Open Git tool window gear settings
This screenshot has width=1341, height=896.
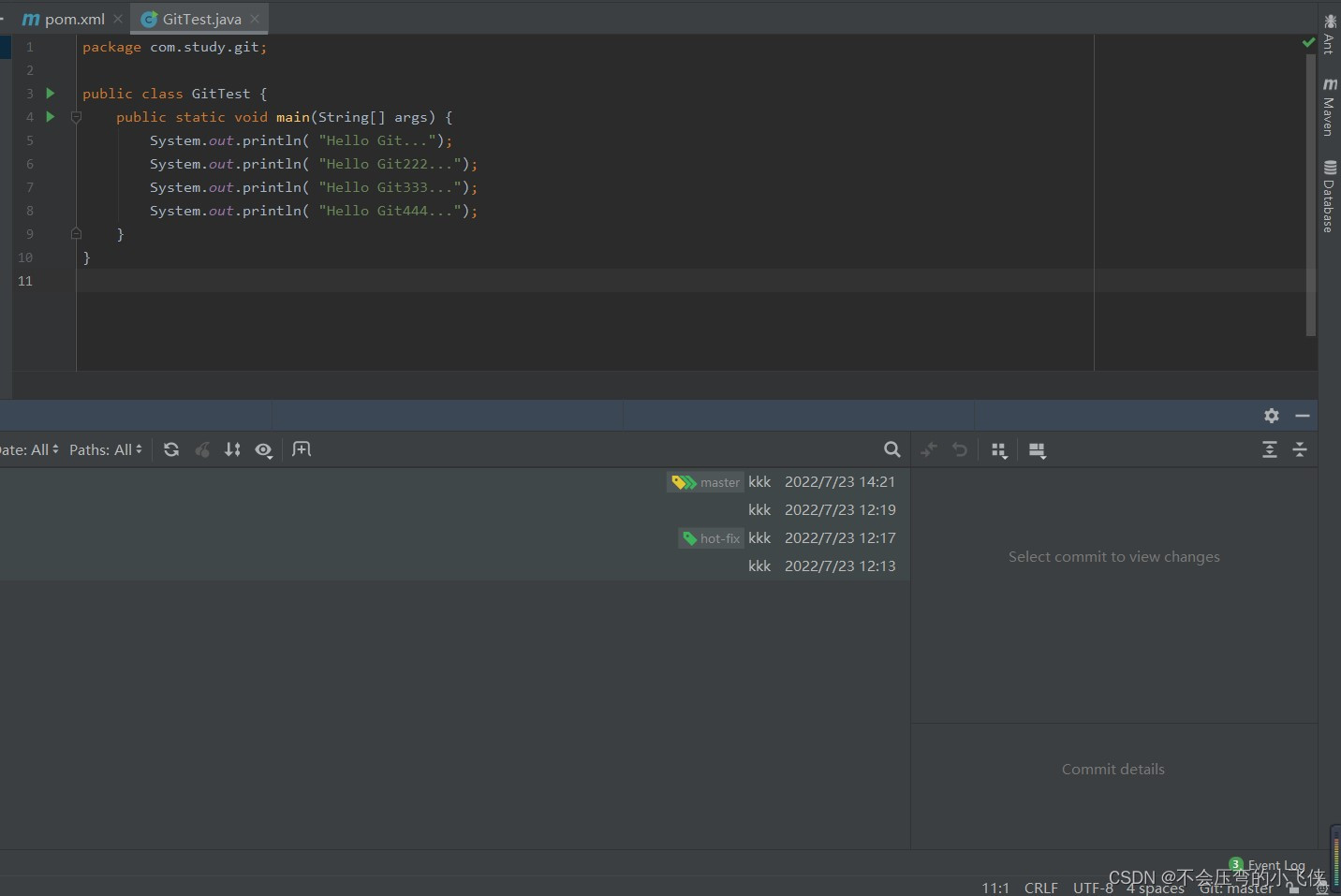1272,416
